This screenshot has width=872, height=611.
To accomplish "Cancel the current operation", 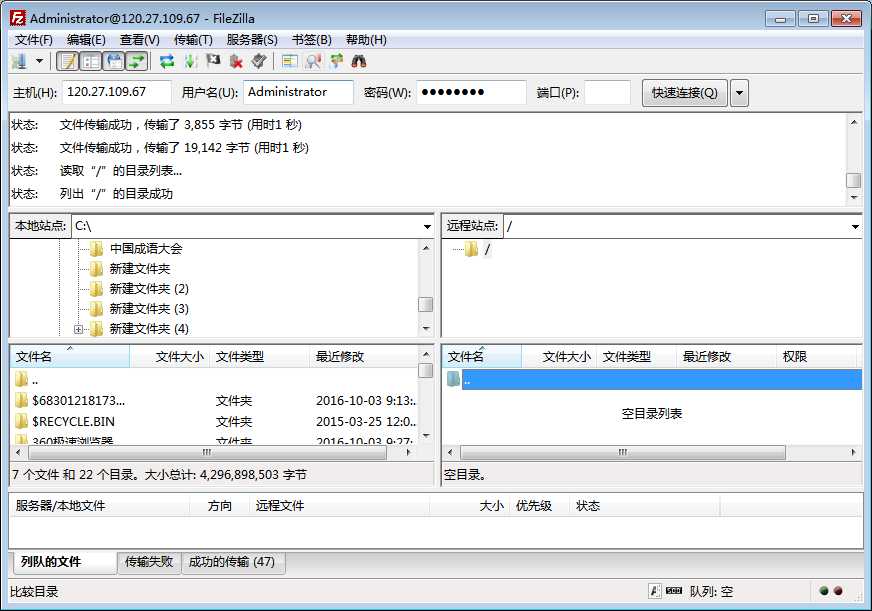I will click(x=213, y=61).
